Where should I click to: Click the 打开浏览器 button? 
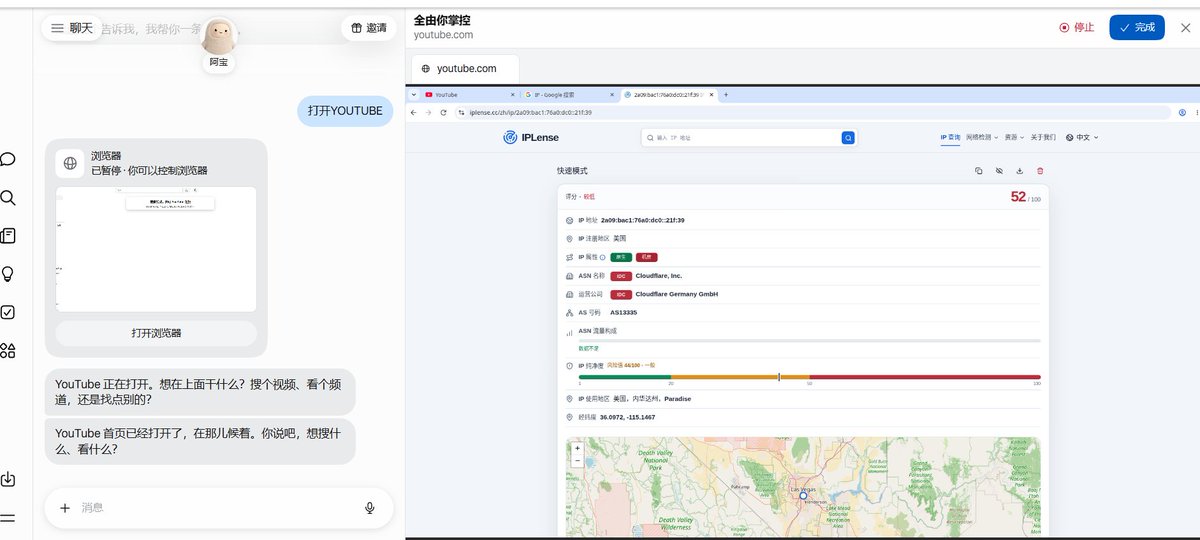[x=156, y=333]
